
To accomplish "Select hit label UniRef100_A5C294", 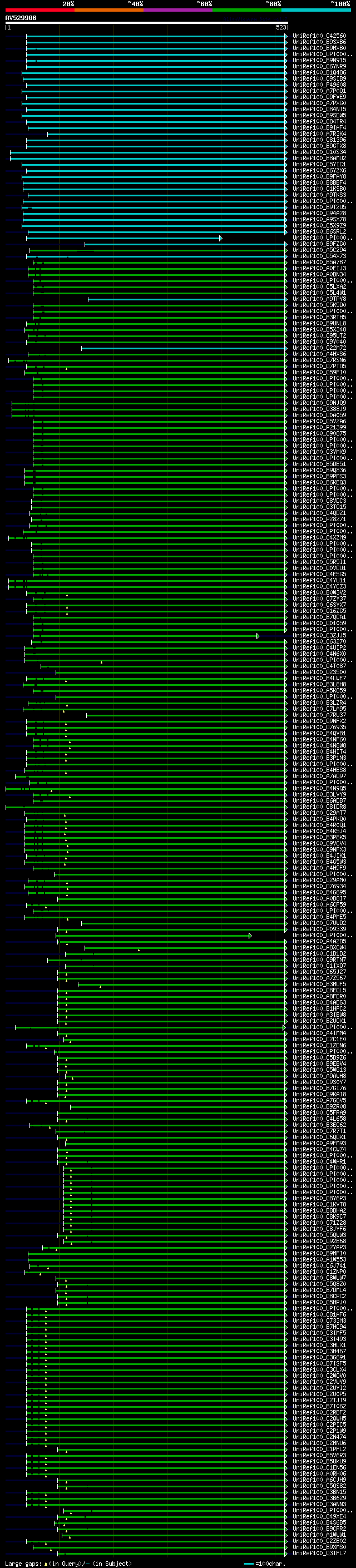I will click(x=319, y=250).
